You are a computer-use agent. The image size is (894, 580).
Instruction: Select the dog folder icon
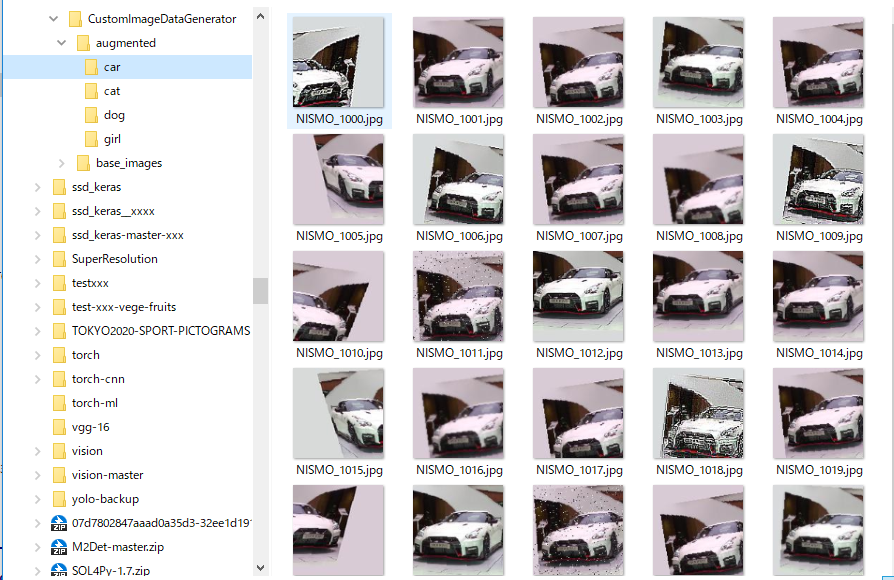coord(91,115)
